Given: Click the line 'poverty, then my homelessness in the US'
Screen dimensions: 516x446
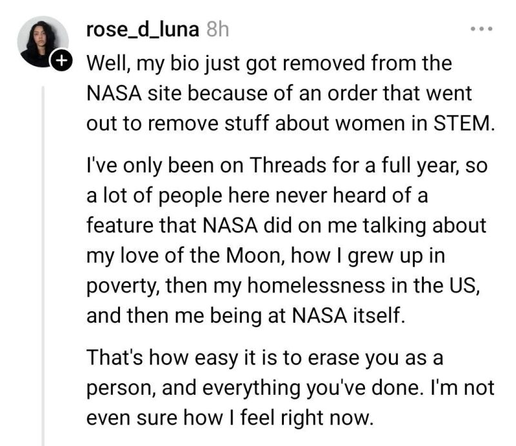Looking at the screenshot, I should click(x=283, y=286).
